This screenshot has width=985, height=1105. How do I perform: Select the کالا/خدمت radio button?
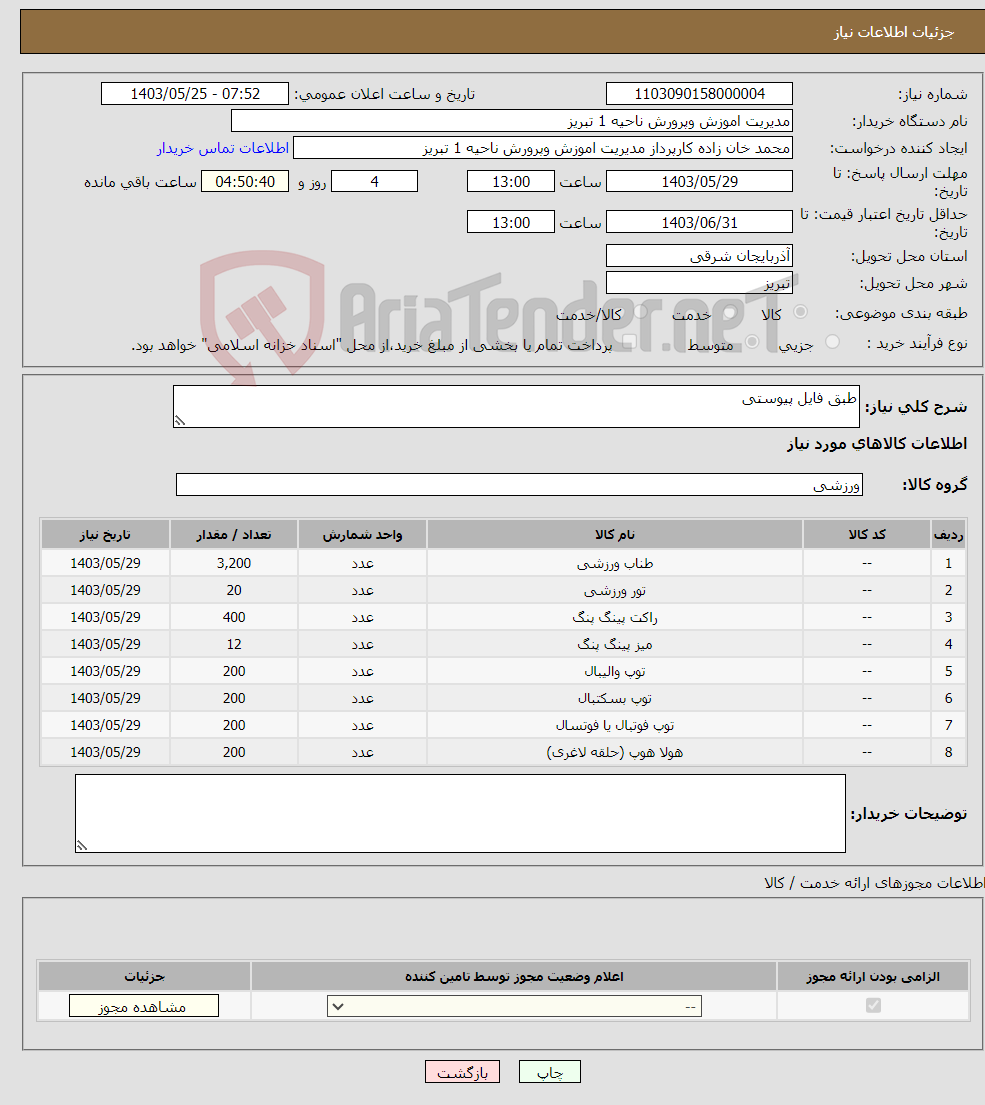pos(640,311)
